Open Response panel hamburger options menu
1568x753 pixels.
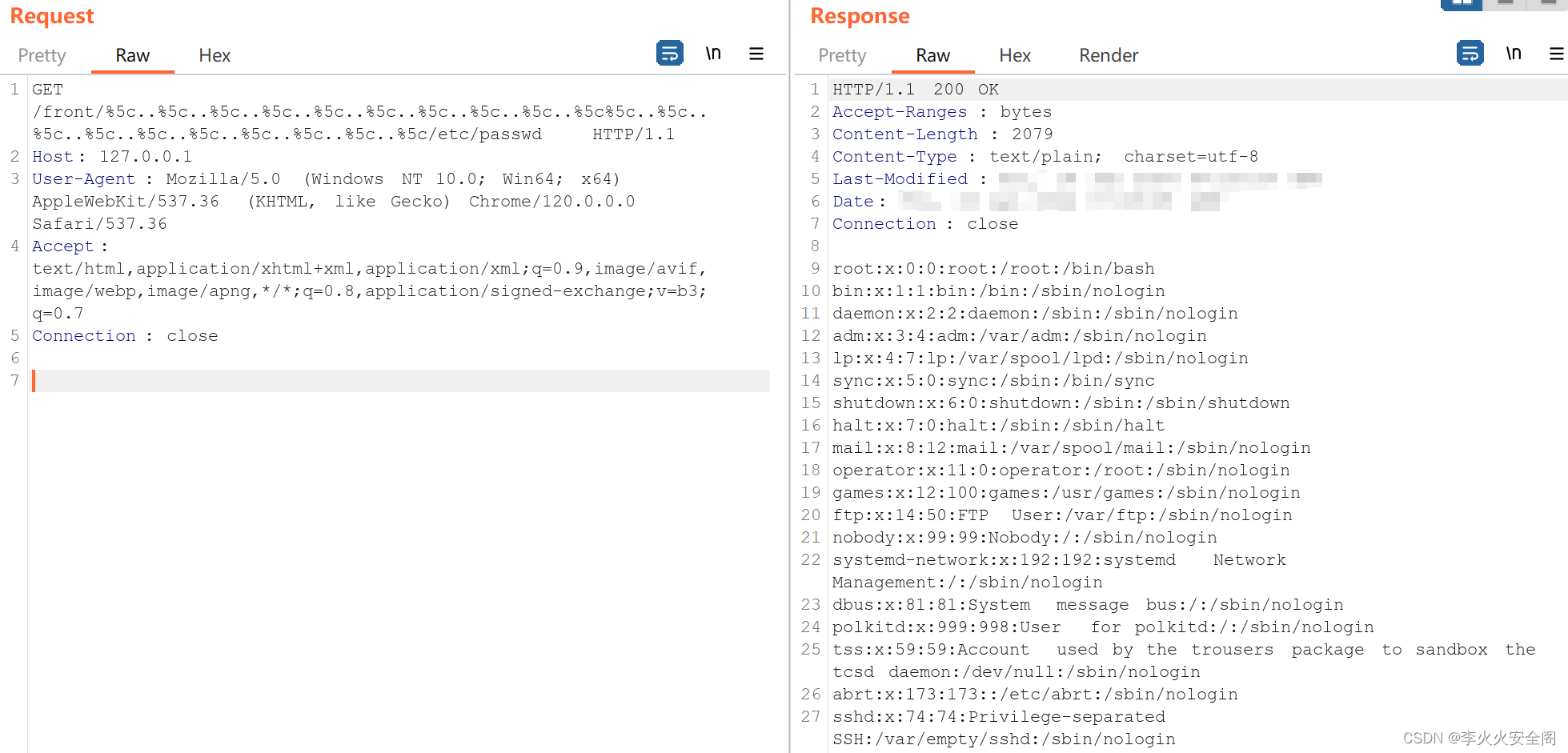[1557, 54]
